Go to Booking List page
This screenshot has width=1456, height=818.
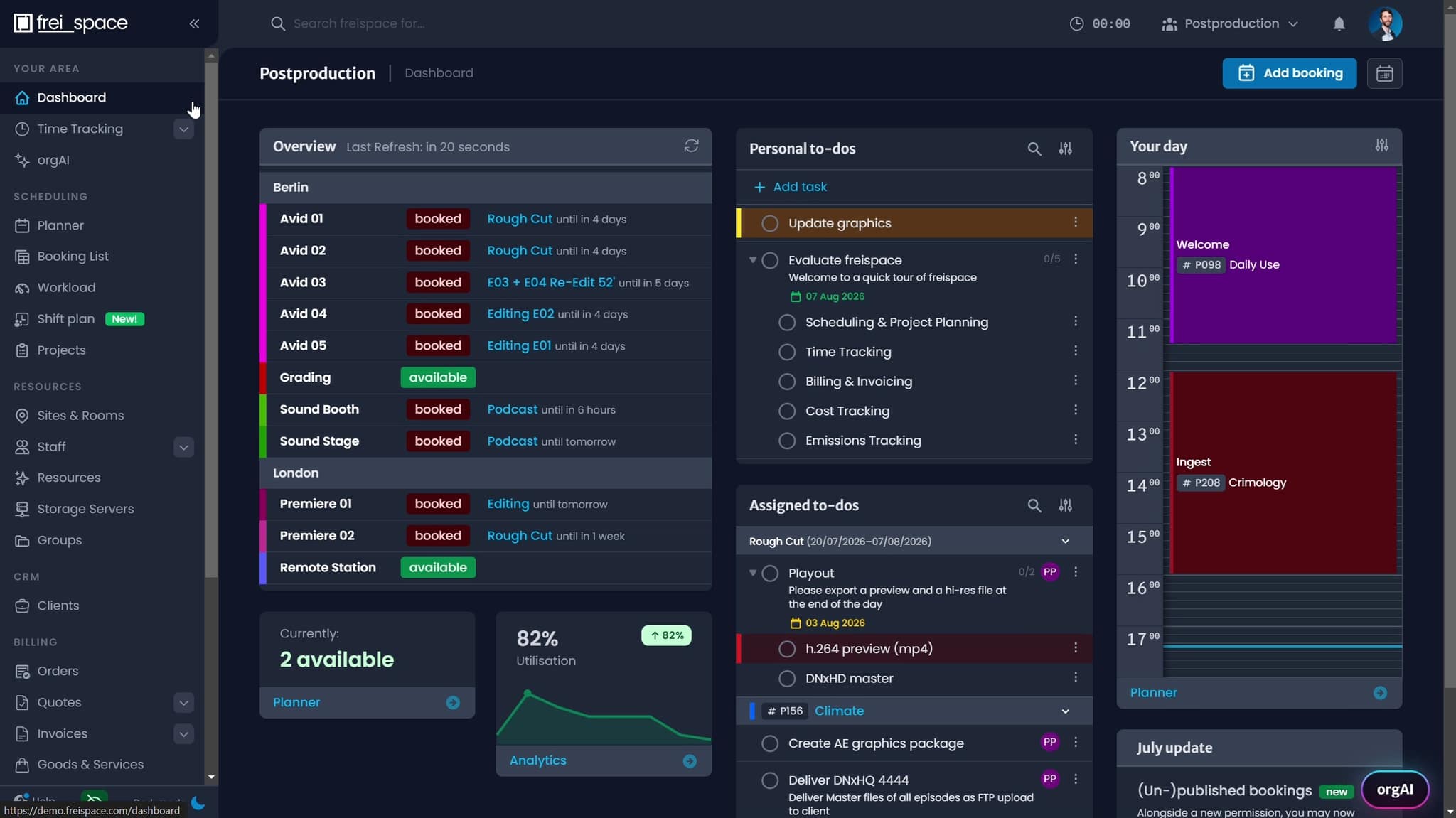point(73,256)
